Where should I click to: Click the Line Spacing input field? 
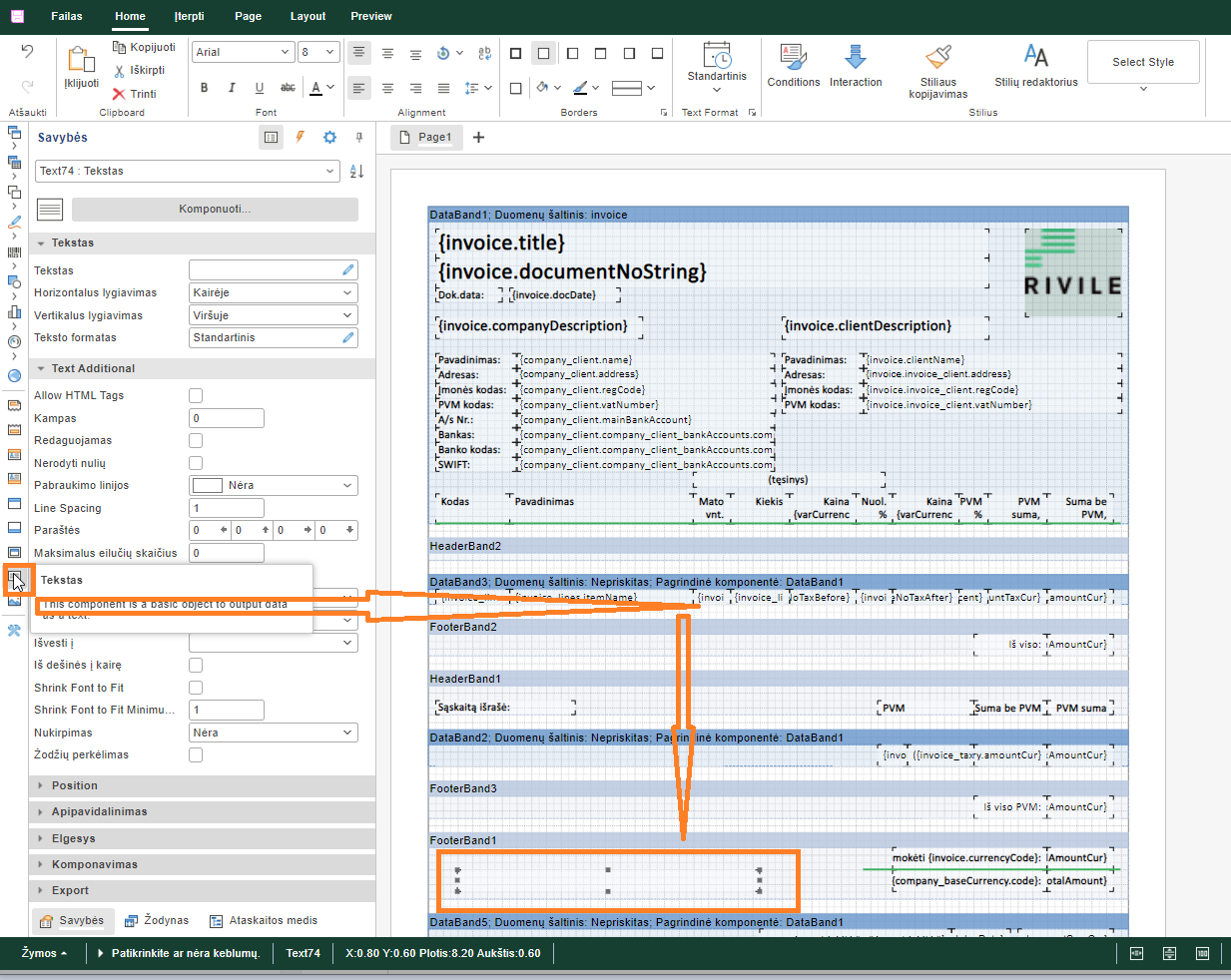coord(227,508)
